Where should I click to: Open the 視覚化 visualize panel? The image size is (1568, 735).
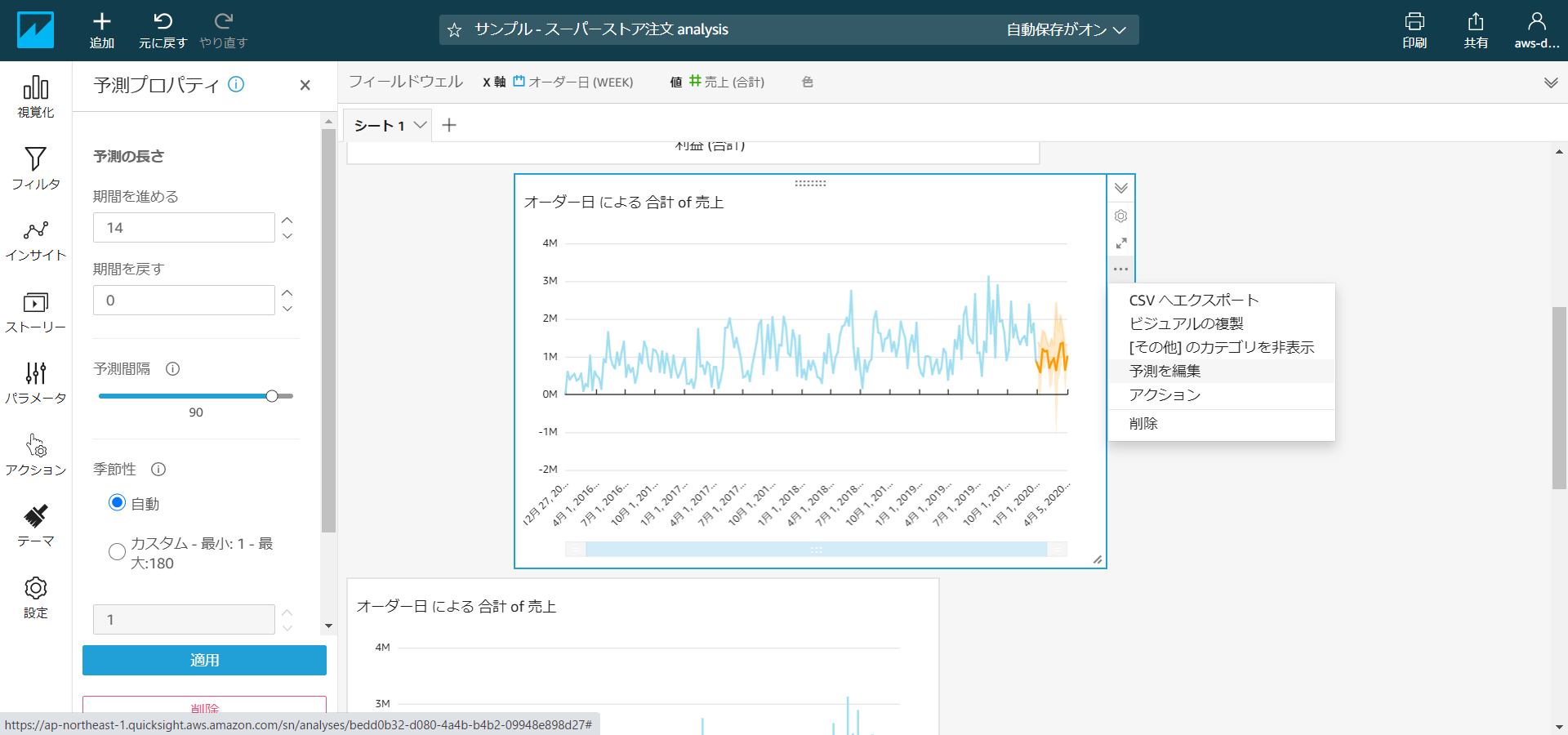(x=36, y=97)
